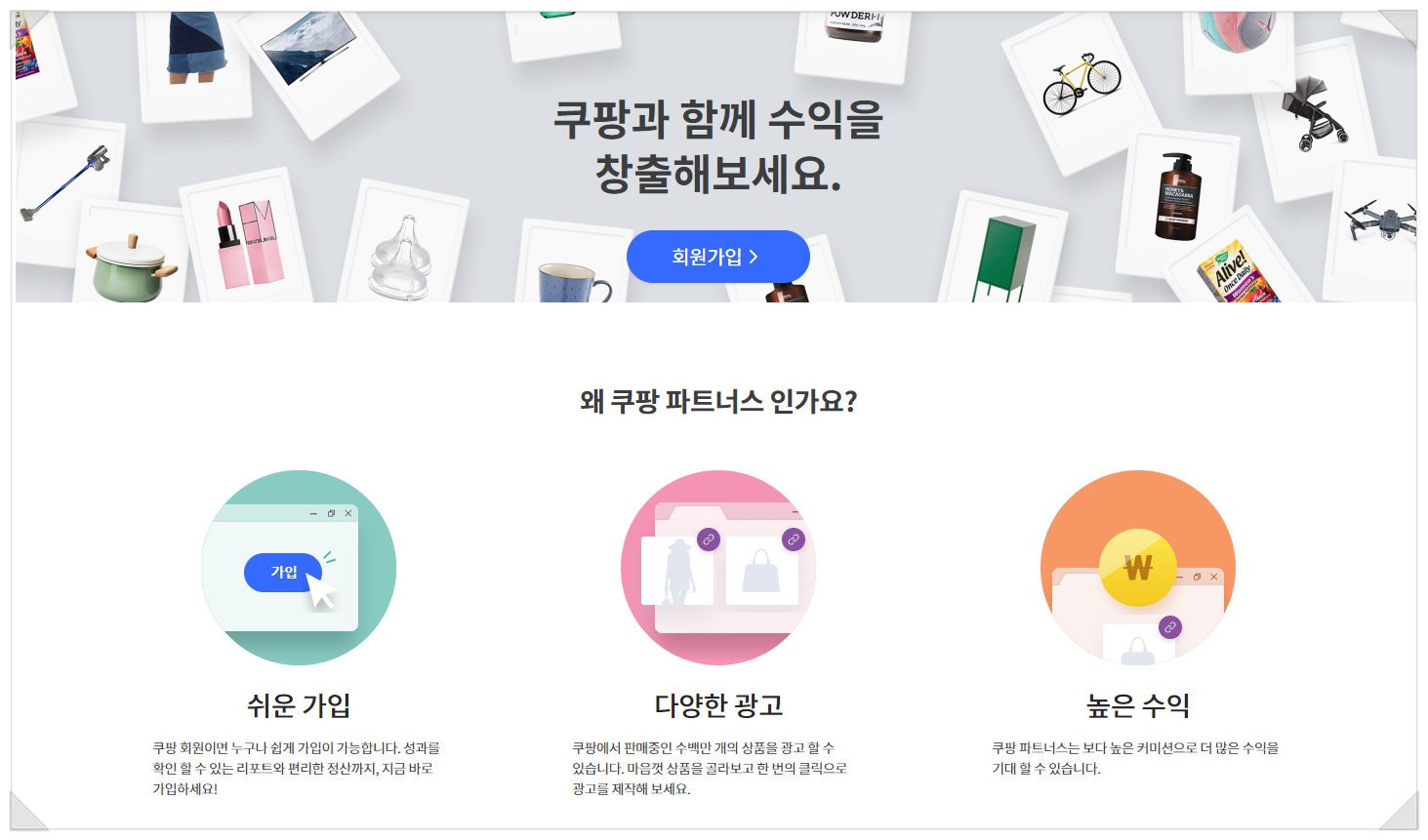Click the yellow won coin icon

click(x=1138, y=568)
